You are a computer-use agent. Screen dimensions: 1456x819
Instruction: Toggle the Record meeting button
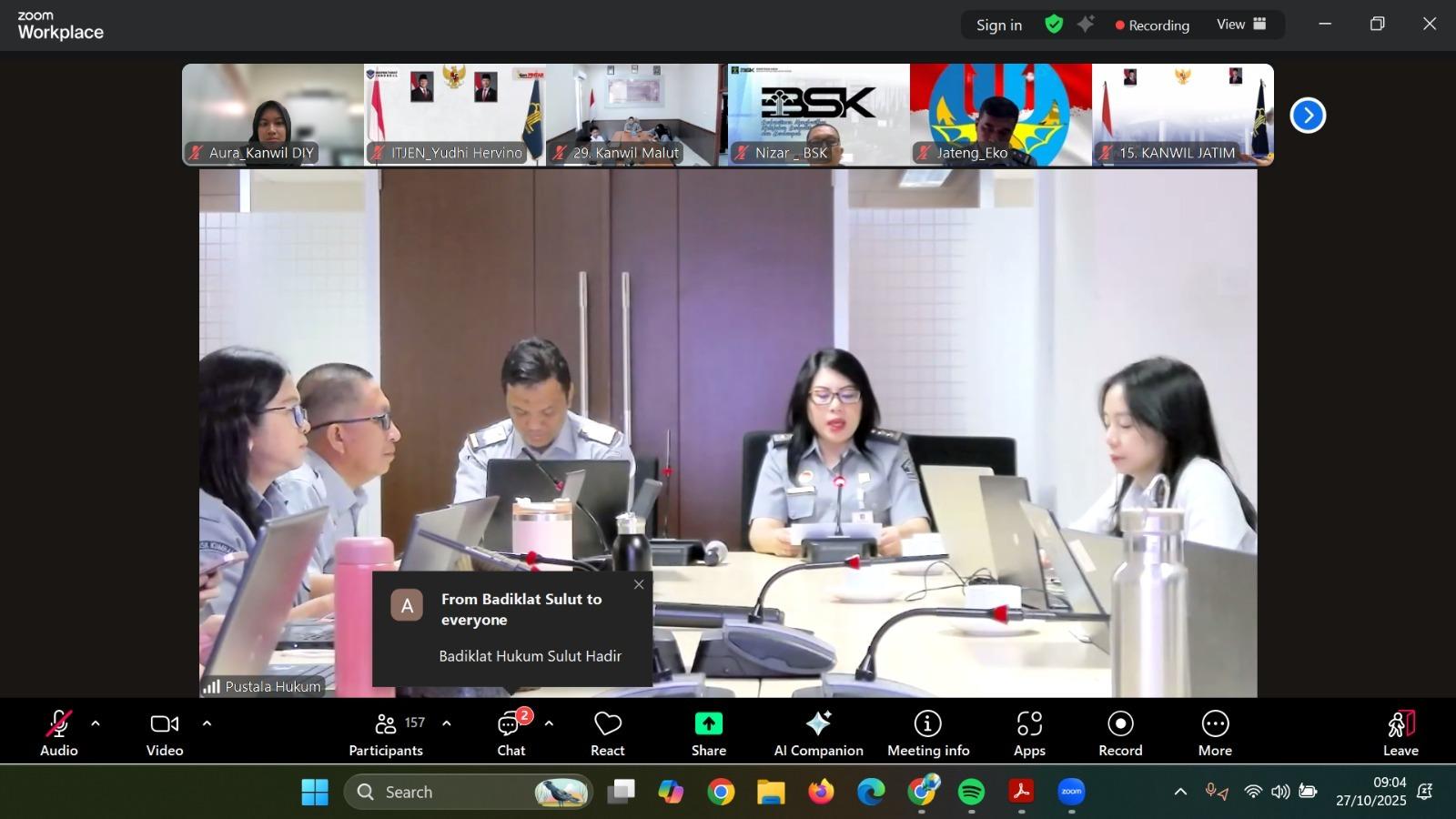point(1119,733)
